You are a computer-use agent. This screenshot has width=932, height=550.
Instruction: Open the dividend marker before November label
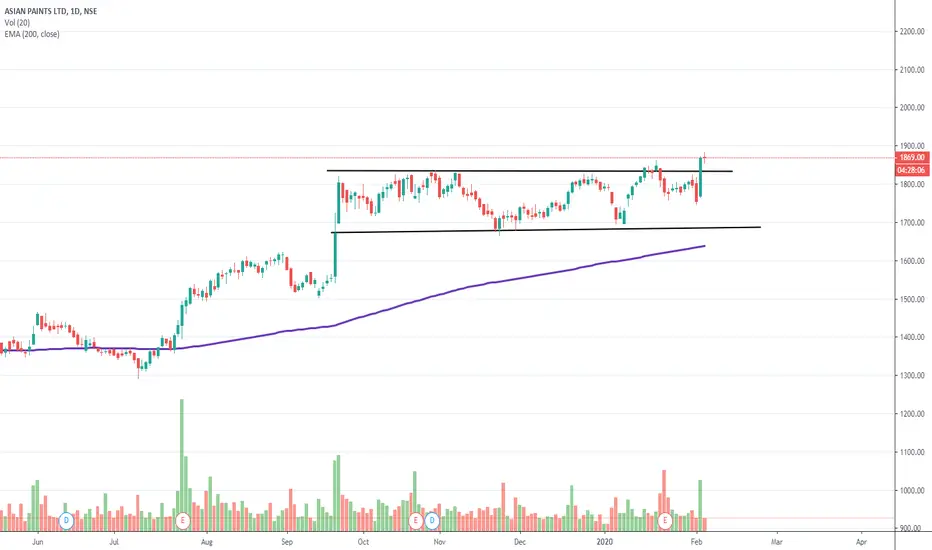[432, 521]
